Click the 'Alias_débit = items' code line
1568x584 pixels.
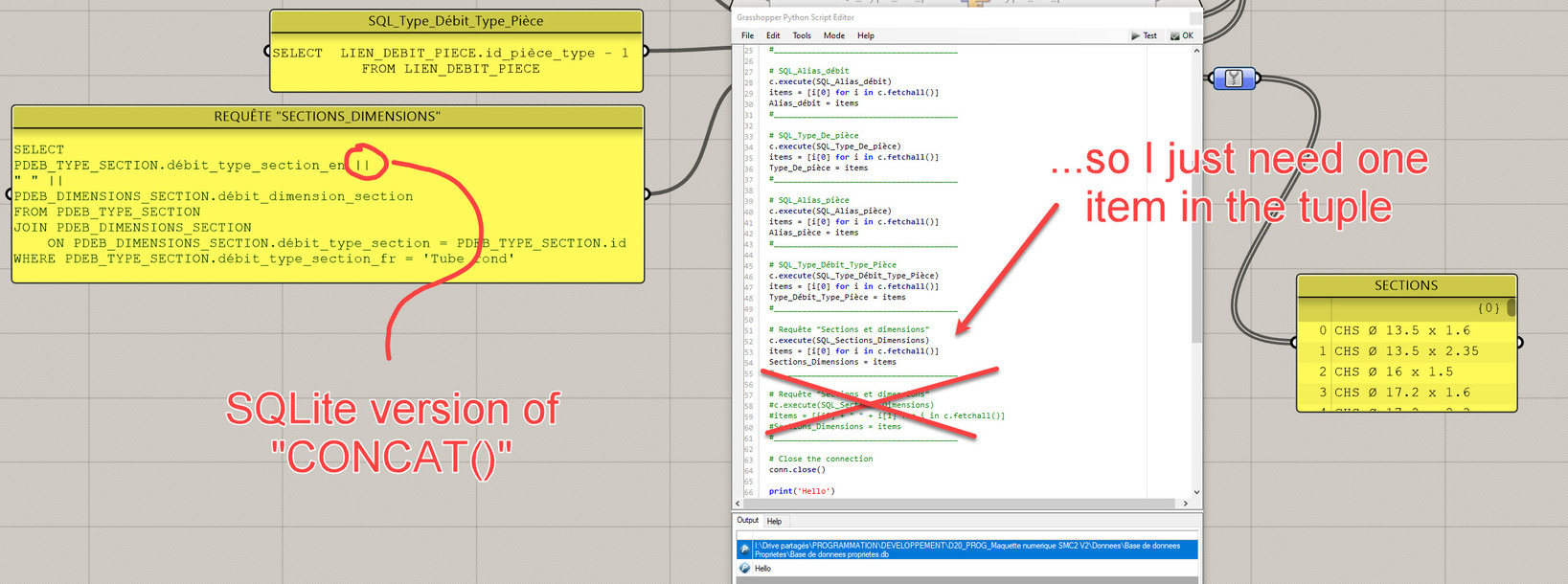pos(813,103)
